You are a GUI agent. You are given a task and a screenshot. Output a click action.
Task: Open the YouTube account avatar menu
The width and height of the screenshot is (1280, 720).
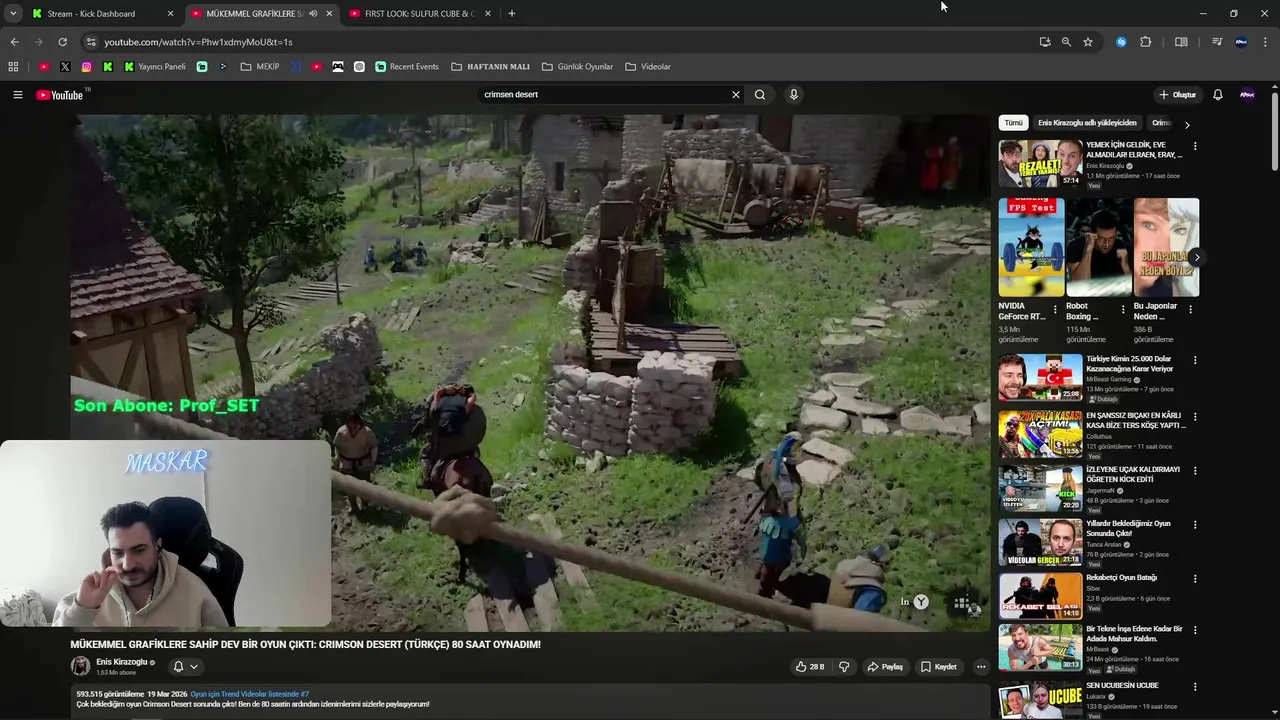click(x=1247, y=95)
